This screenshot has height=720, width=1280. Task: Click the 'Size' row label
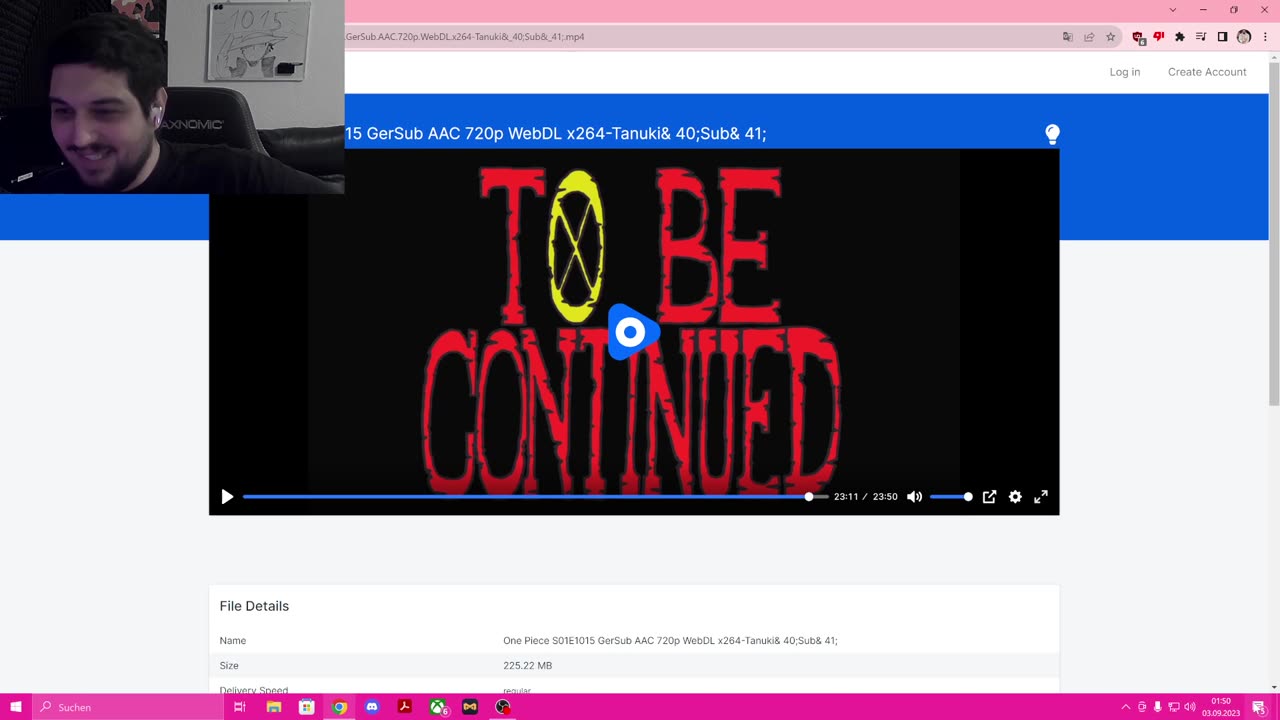tap(229, 666)
